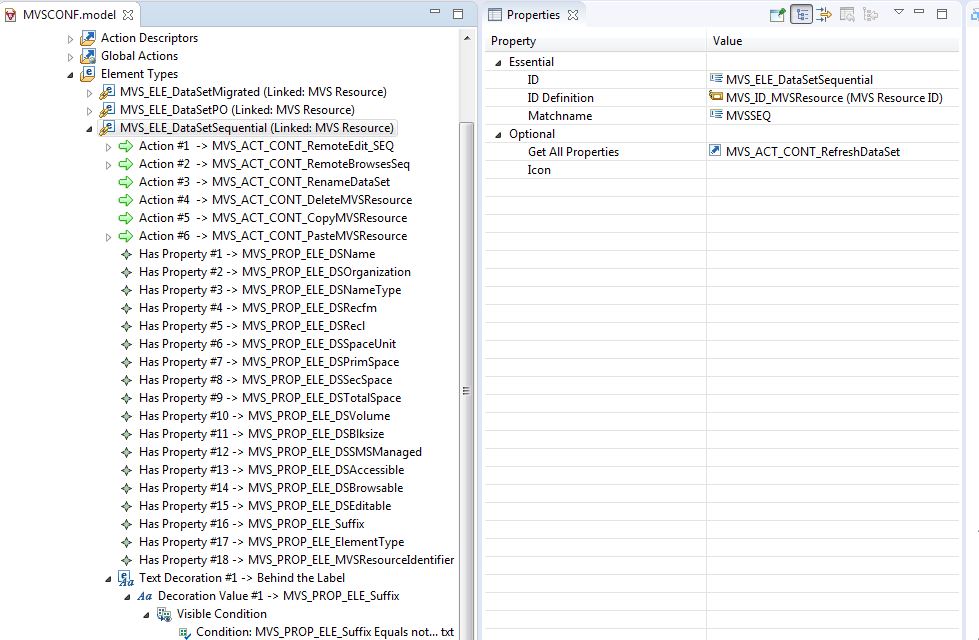Click the Text Decoration #1 icon
This screenshot has width=979, height=640.
[x=125, y=577]
